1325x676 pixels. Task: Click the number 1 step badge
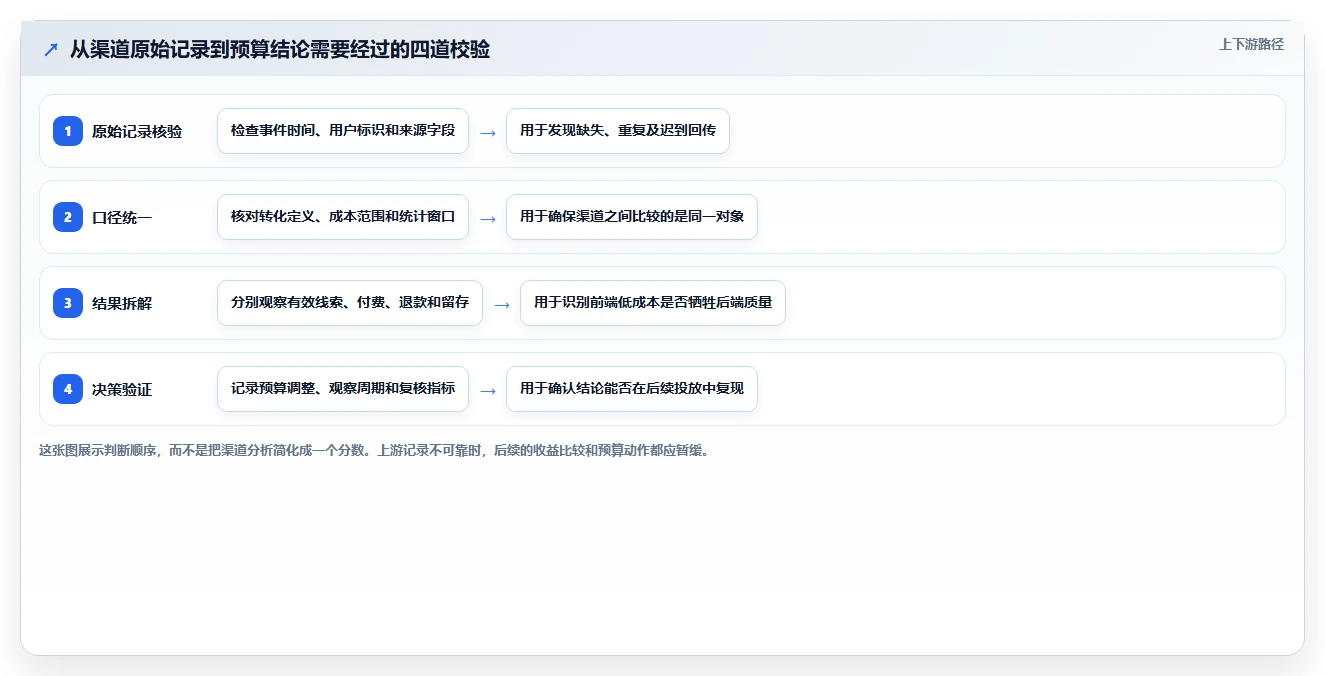(68, 131)
